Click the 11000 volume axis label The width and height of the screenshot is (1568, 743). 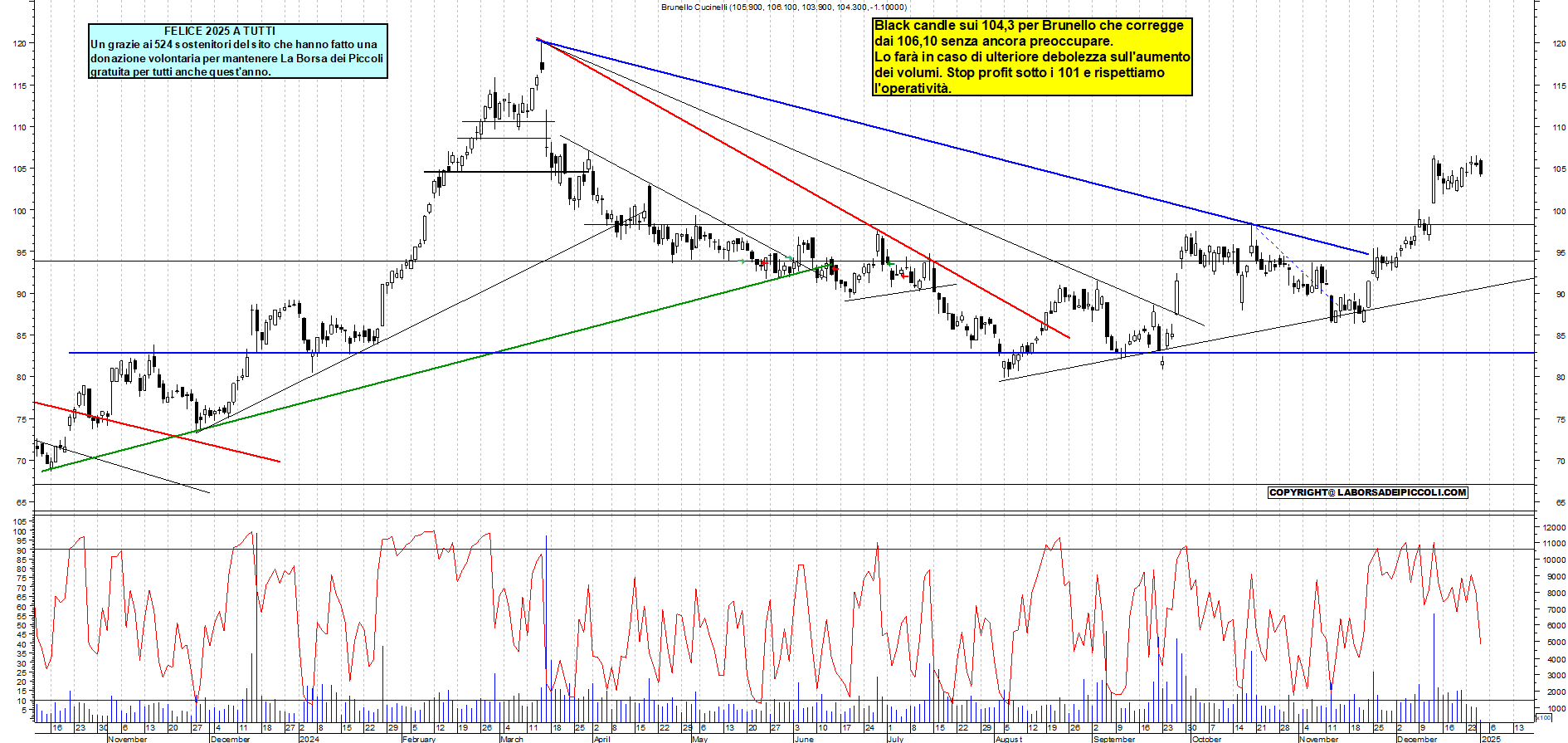click(1554, 544)
